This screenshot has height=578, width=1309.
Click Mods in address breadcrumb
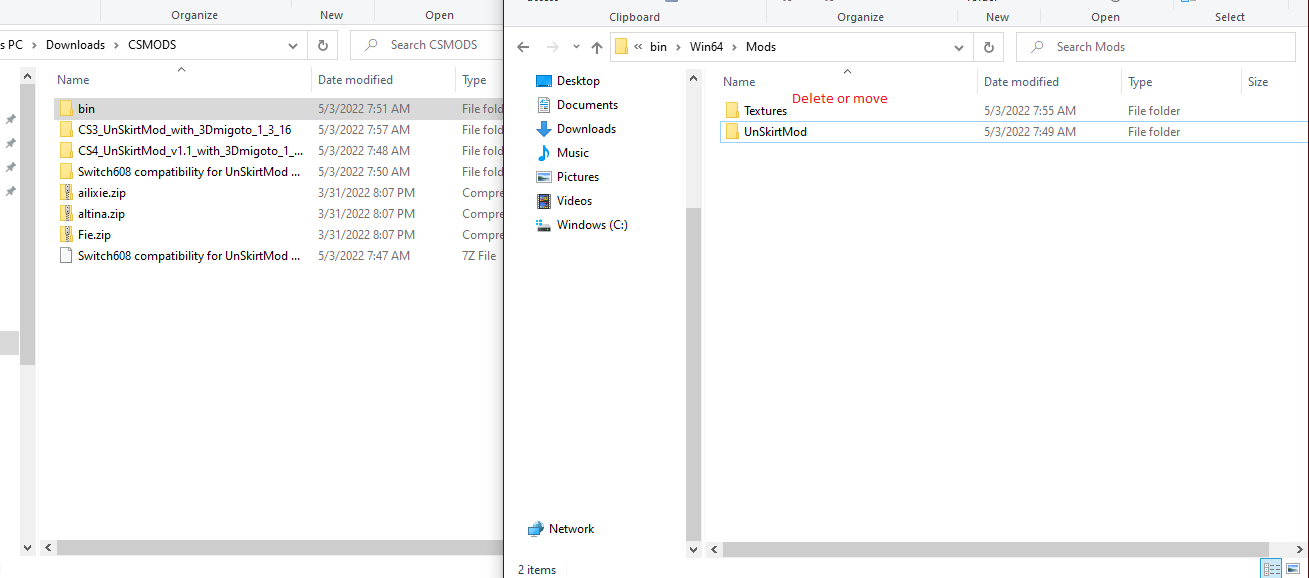[760, 47]
